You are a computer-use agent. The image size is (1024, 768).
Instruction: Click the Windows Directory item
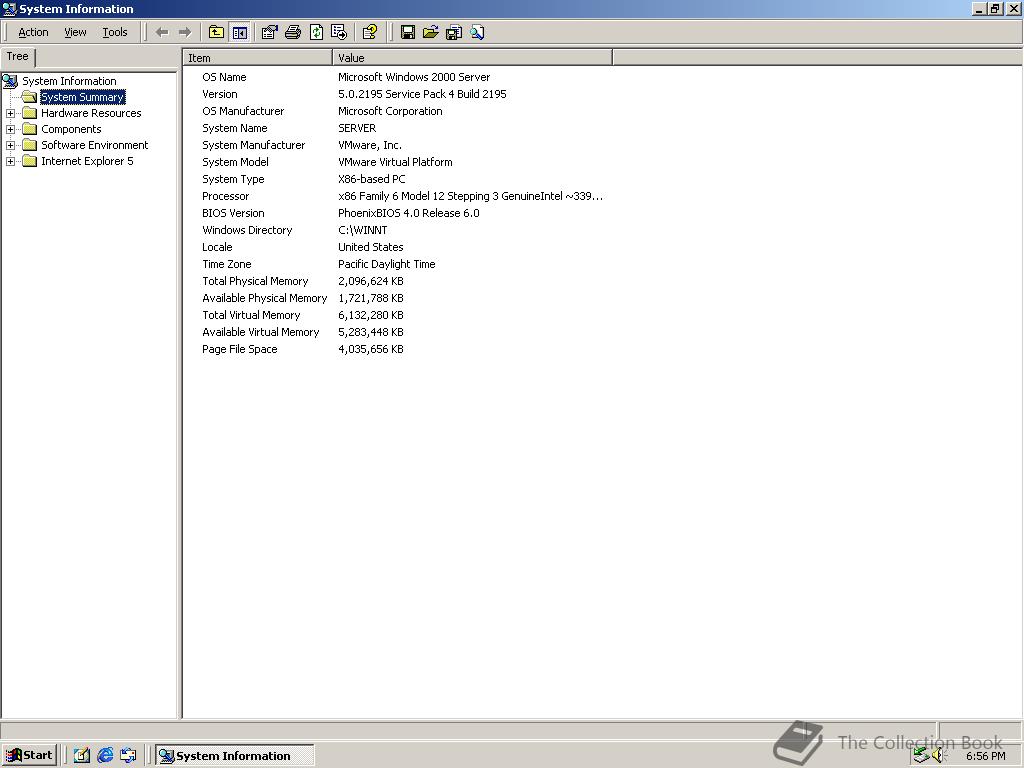[x=247, y=230]
